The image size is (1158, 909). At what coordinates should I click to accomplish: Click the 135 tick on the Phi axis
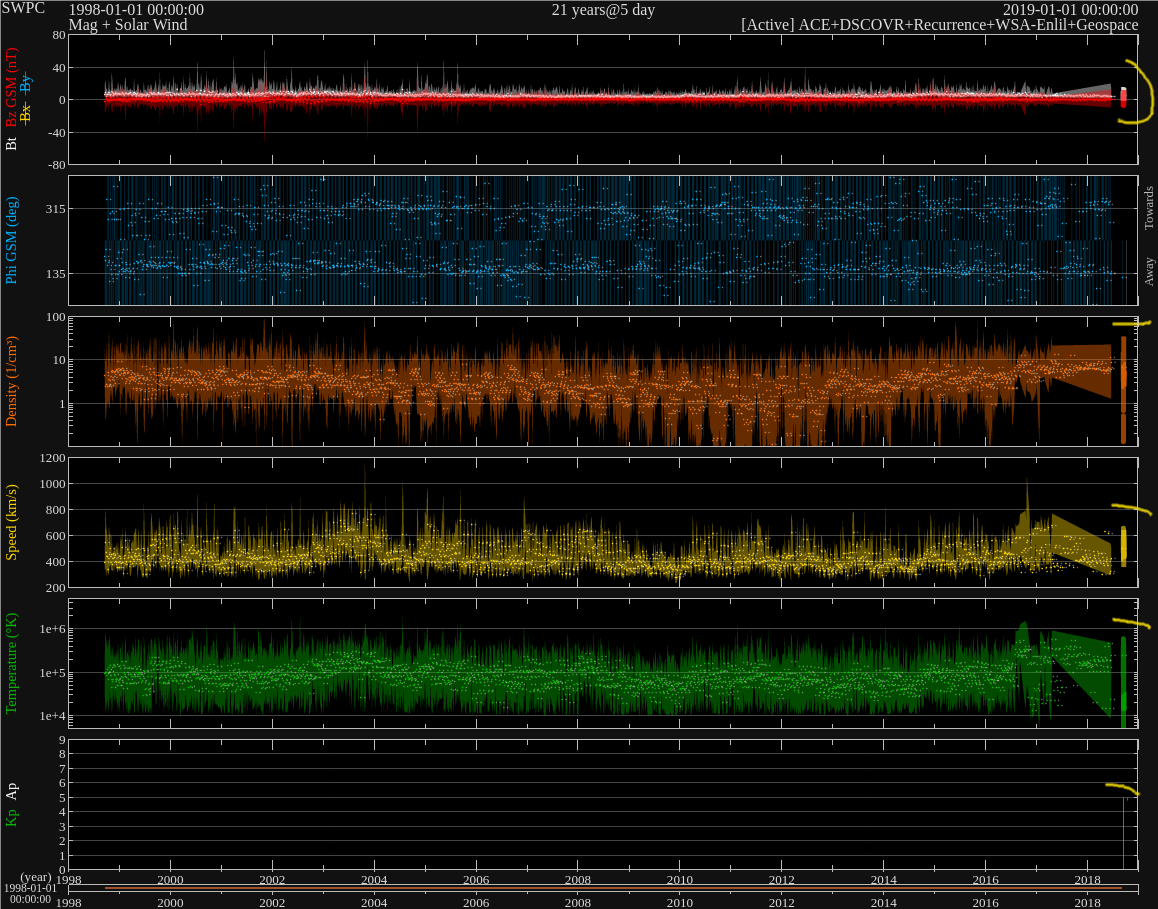56,274
